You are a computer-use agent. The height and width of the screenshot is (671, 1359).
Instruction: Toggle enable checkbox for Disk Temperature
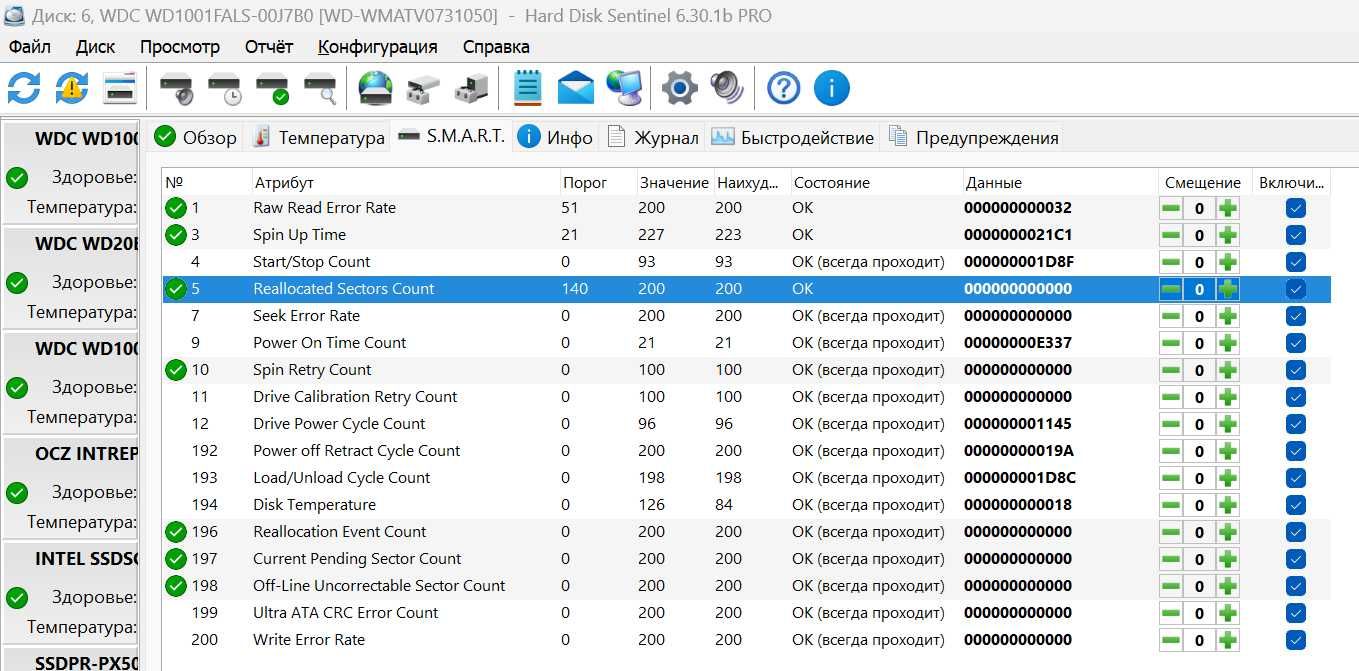[x=1296, y=505]
